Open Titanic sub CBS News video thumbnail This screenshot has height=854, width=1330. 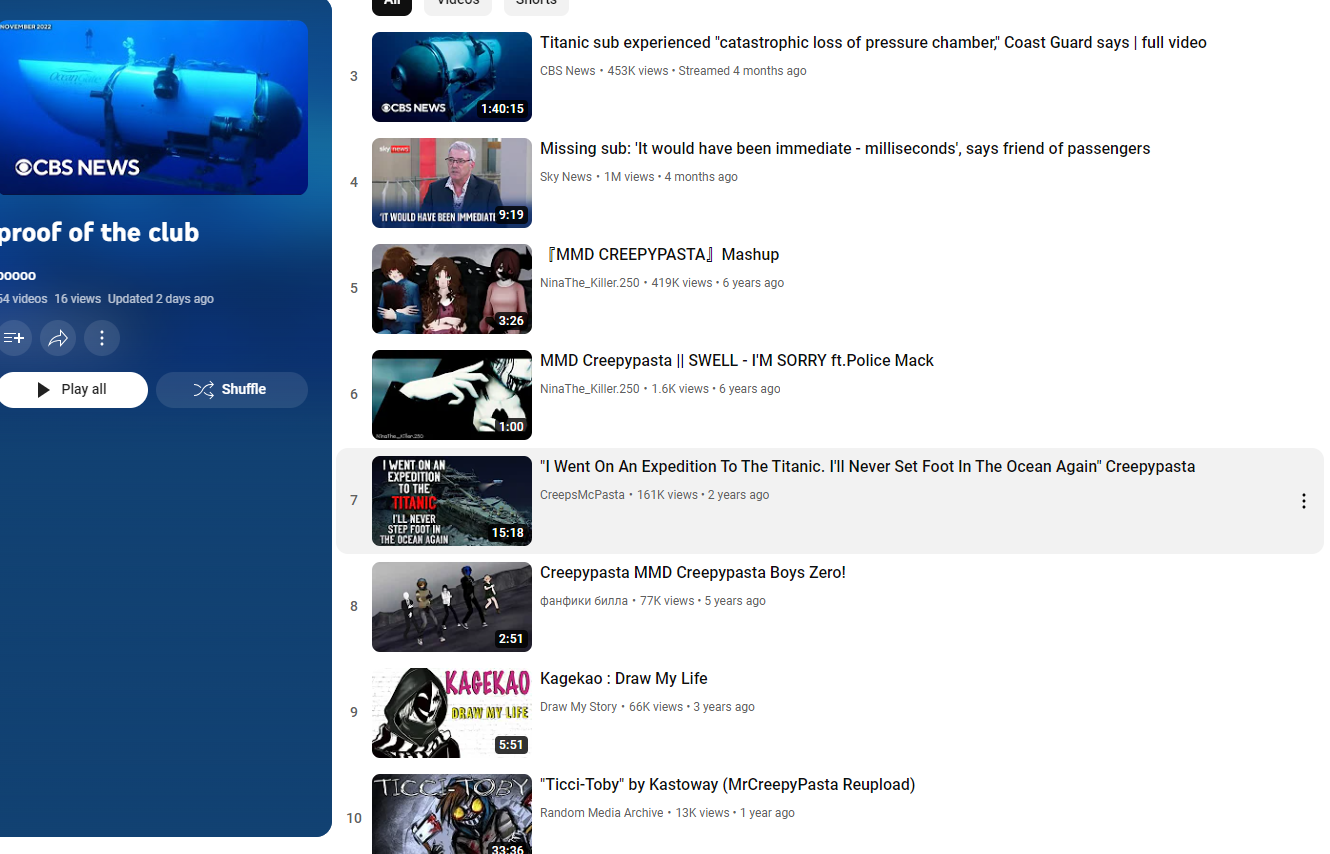(x=452, y=77)
